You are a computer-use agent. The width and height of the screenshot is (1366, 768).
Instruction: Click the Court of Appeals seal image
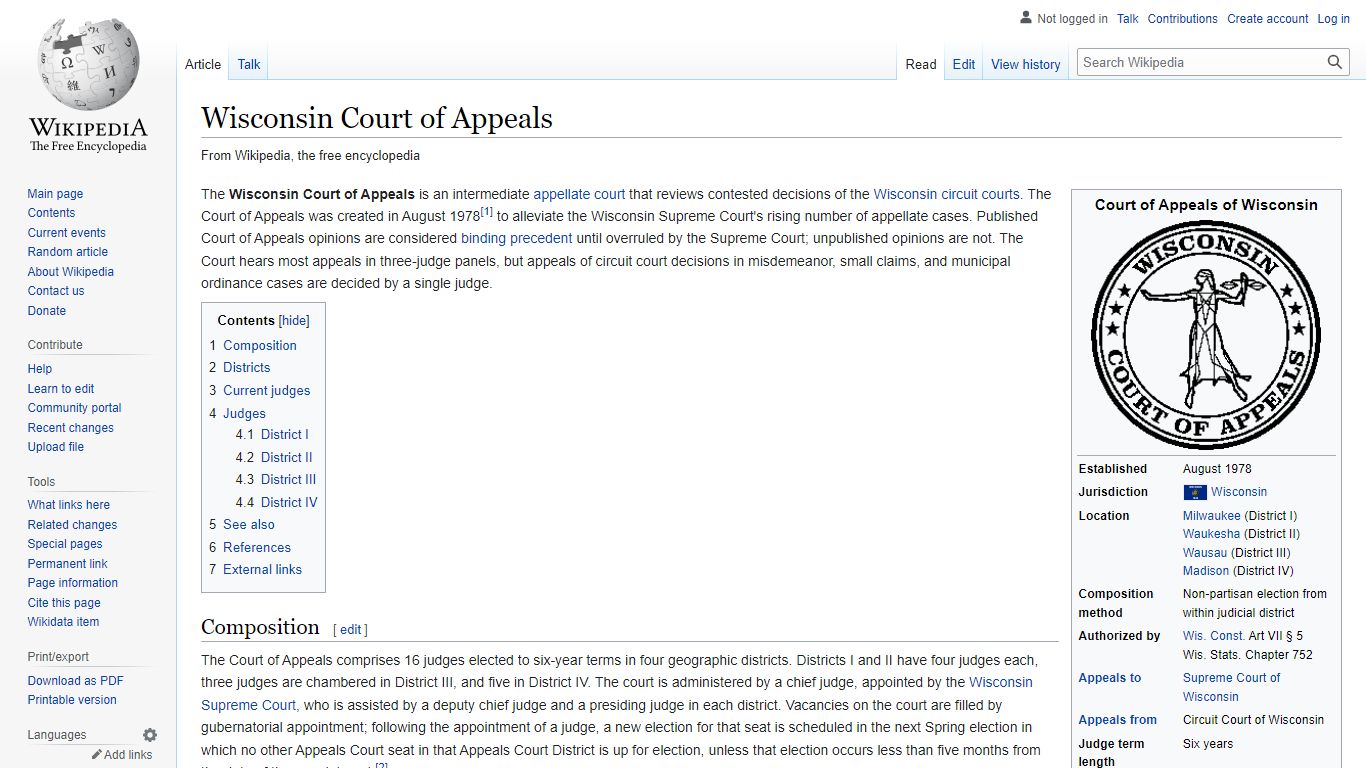pyautogui.click(x=1205, y=333)
